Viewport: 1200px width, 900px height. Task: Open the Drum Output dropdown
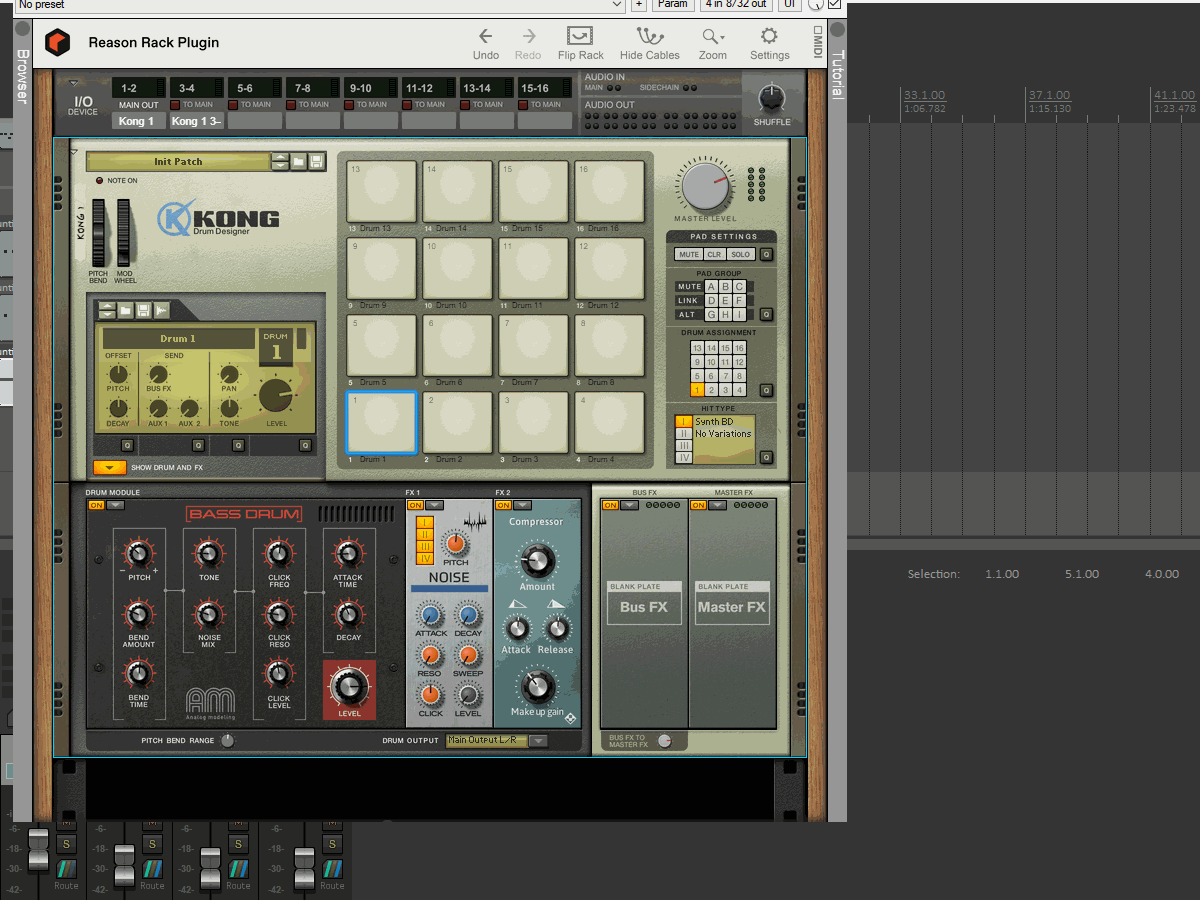pyautogui.click(x=538, y=741)
